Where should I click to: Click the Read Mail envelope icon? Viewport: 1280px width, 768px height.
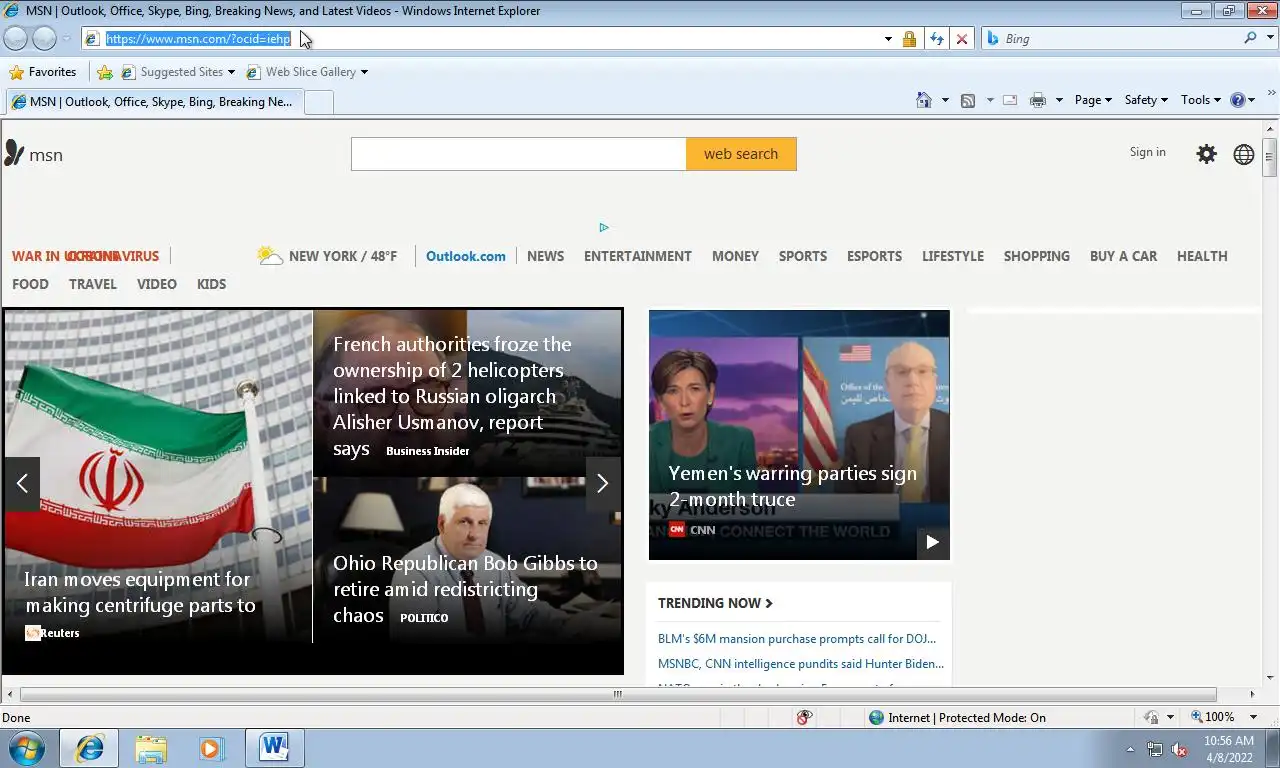[x=1010, y=100]
